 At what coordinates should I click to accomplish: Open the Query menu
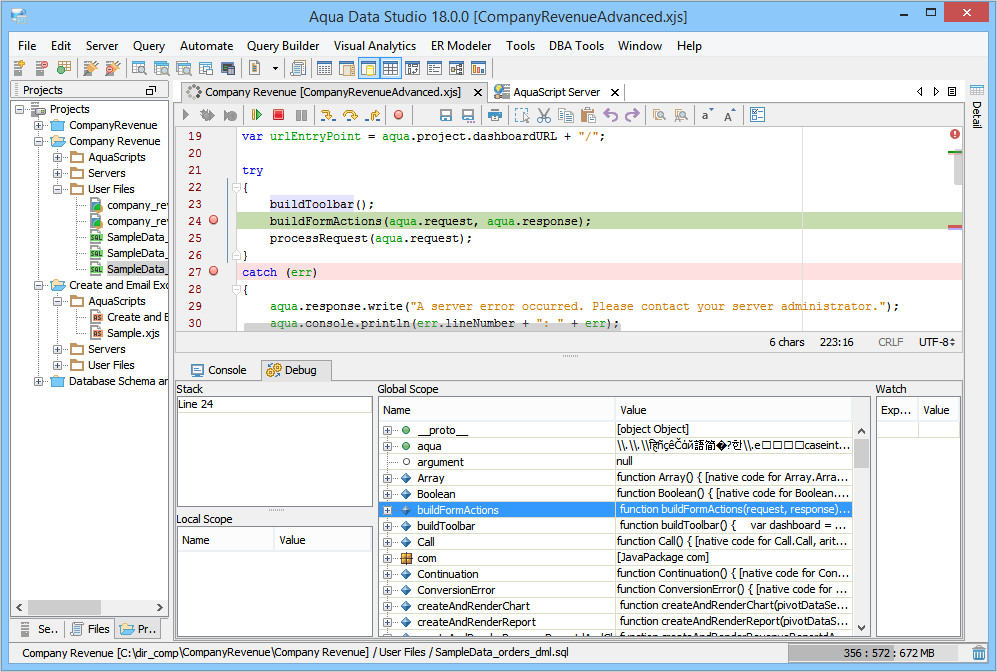(149, 46)
